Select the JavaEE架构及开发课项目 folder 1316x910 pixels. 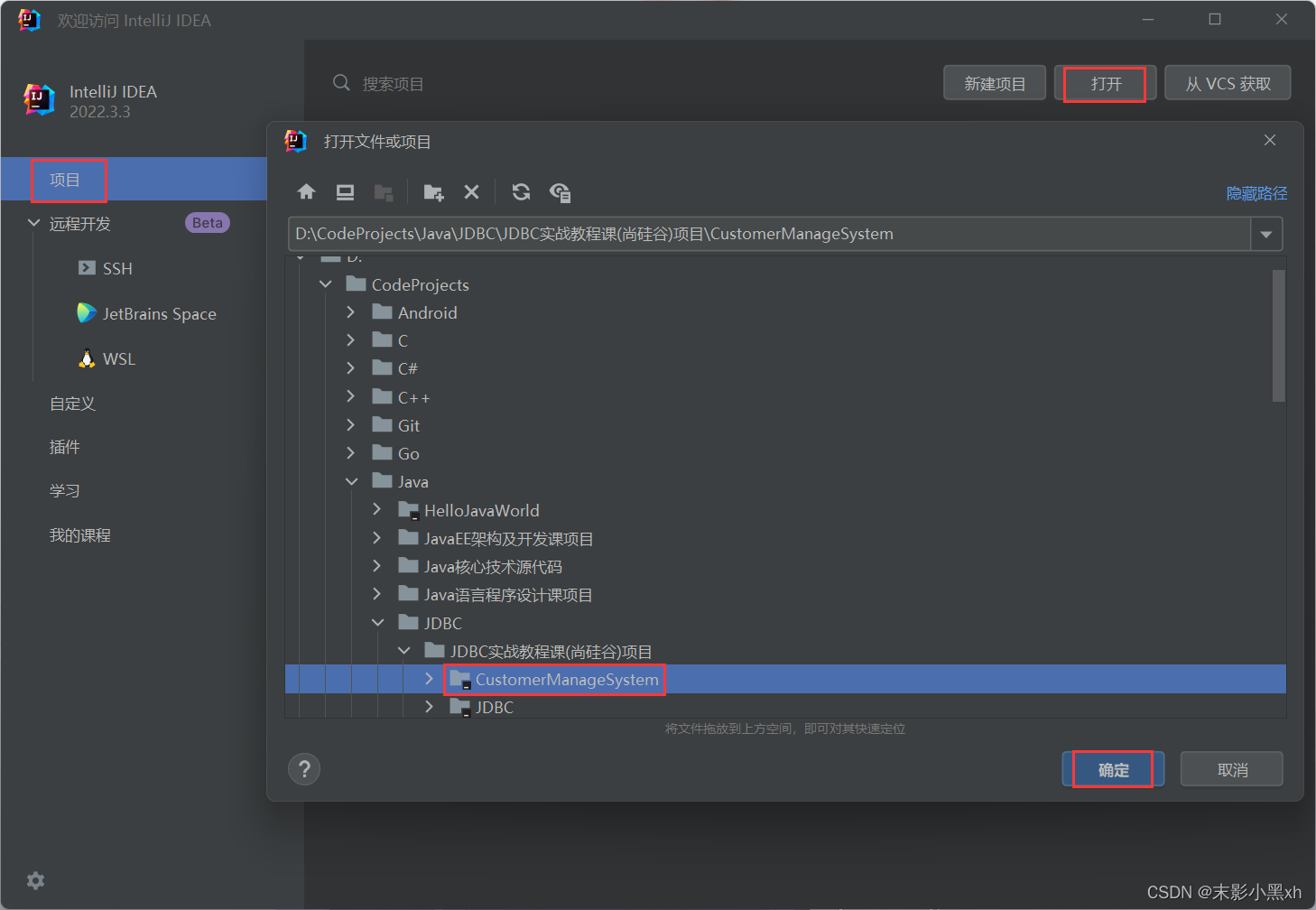pyautogui.click(x=508, y=538)
